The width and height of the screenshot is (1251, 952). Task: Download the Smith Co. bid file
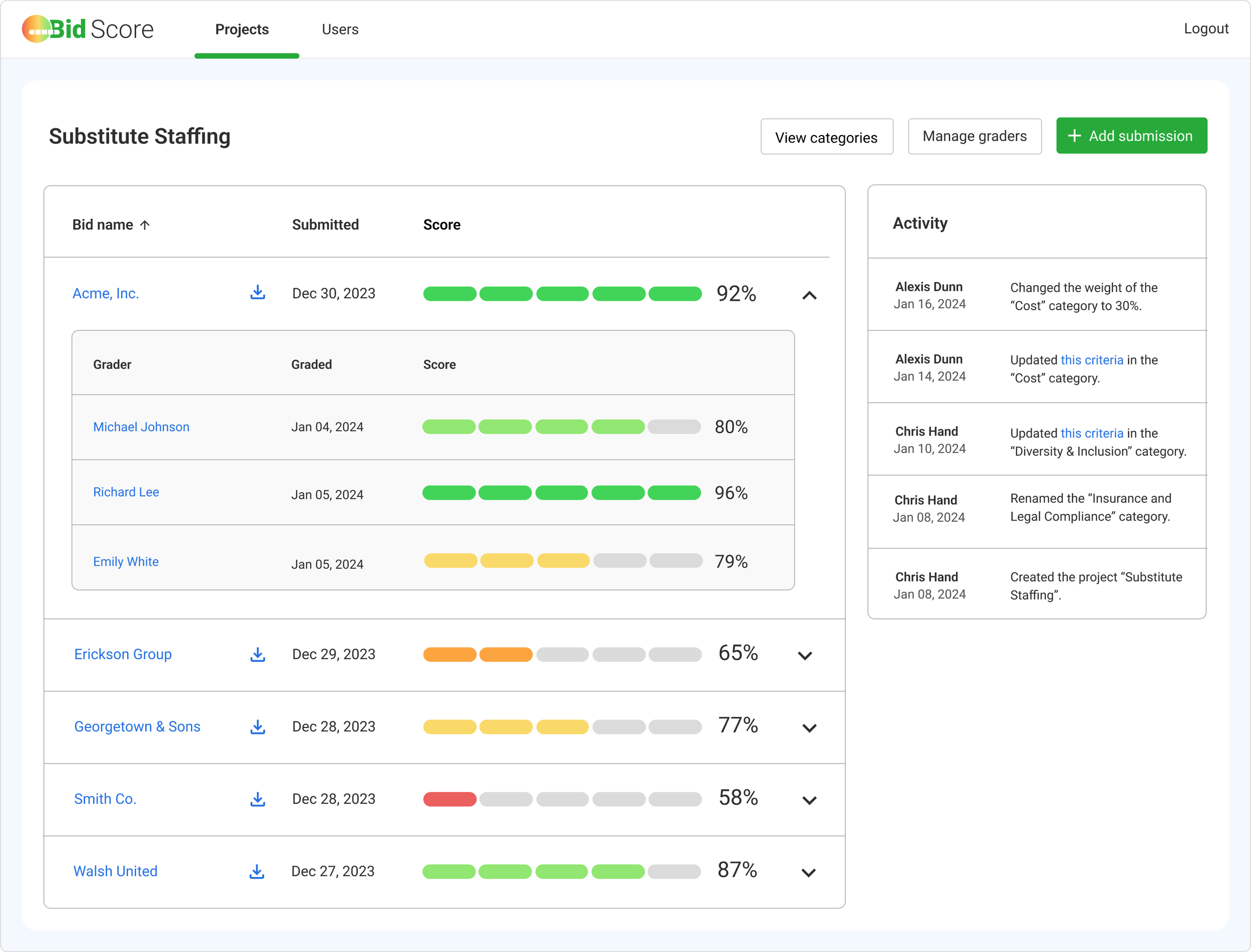pyautogui.click(x=258, y=799)
